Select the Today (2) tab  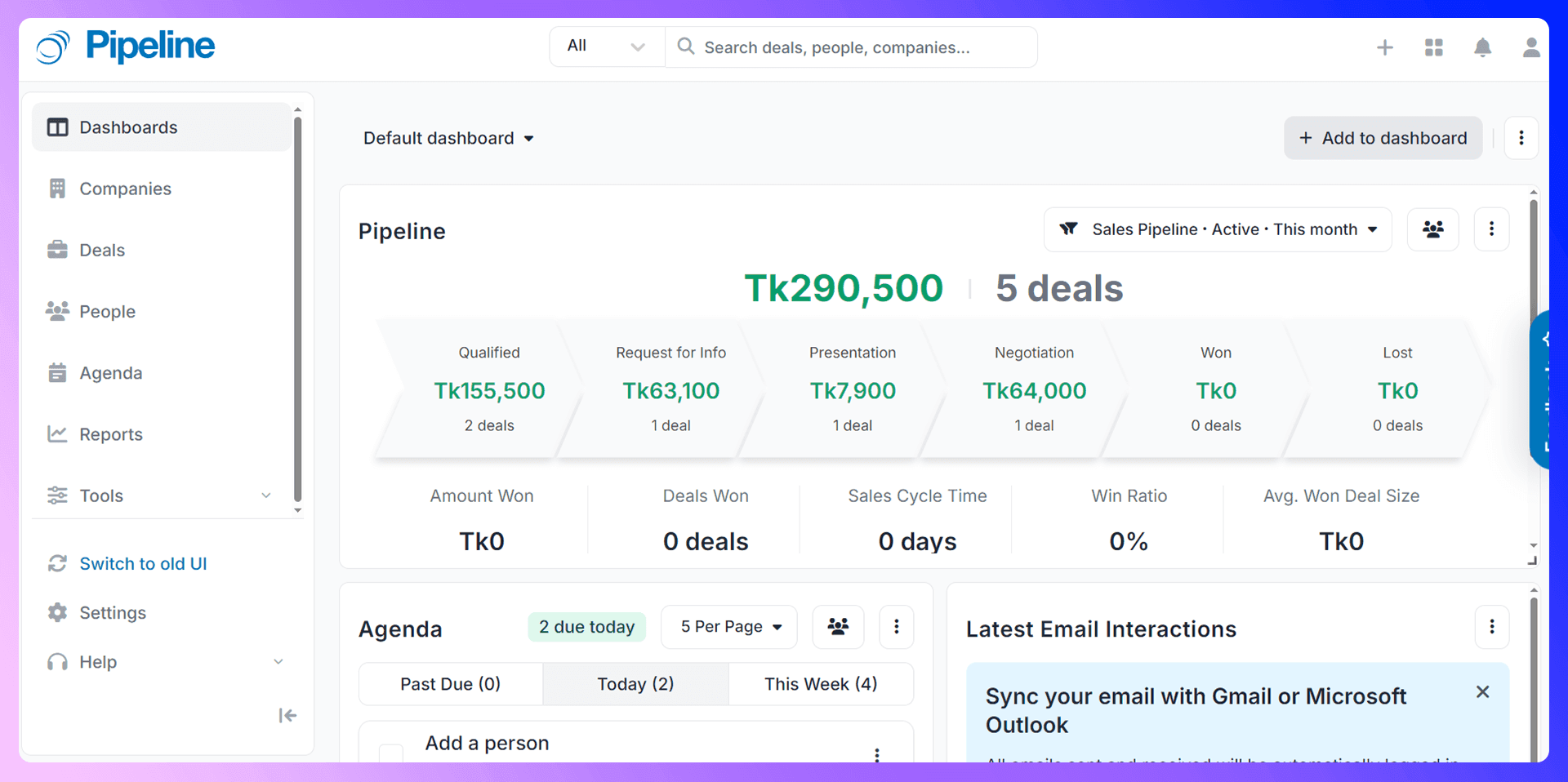(635, 684)
